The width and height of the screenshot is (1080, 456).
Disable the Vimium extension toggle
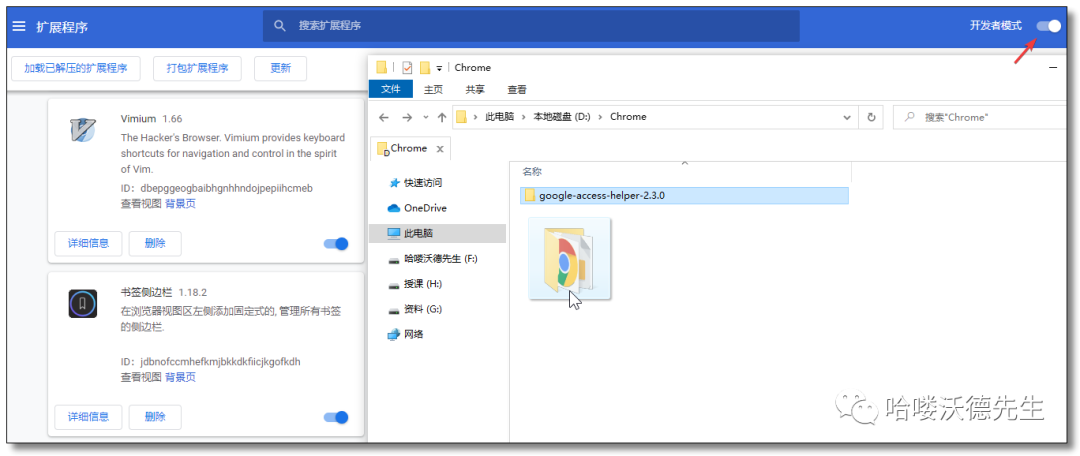coord(336,243)
